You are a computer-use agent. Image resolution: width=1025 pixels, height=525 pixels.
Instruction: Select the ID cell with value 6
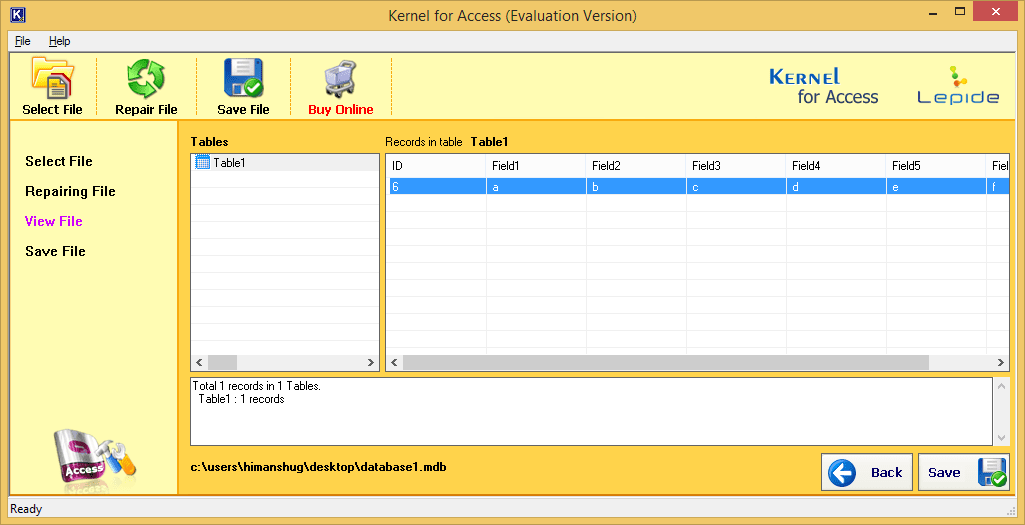coord(437,186)
